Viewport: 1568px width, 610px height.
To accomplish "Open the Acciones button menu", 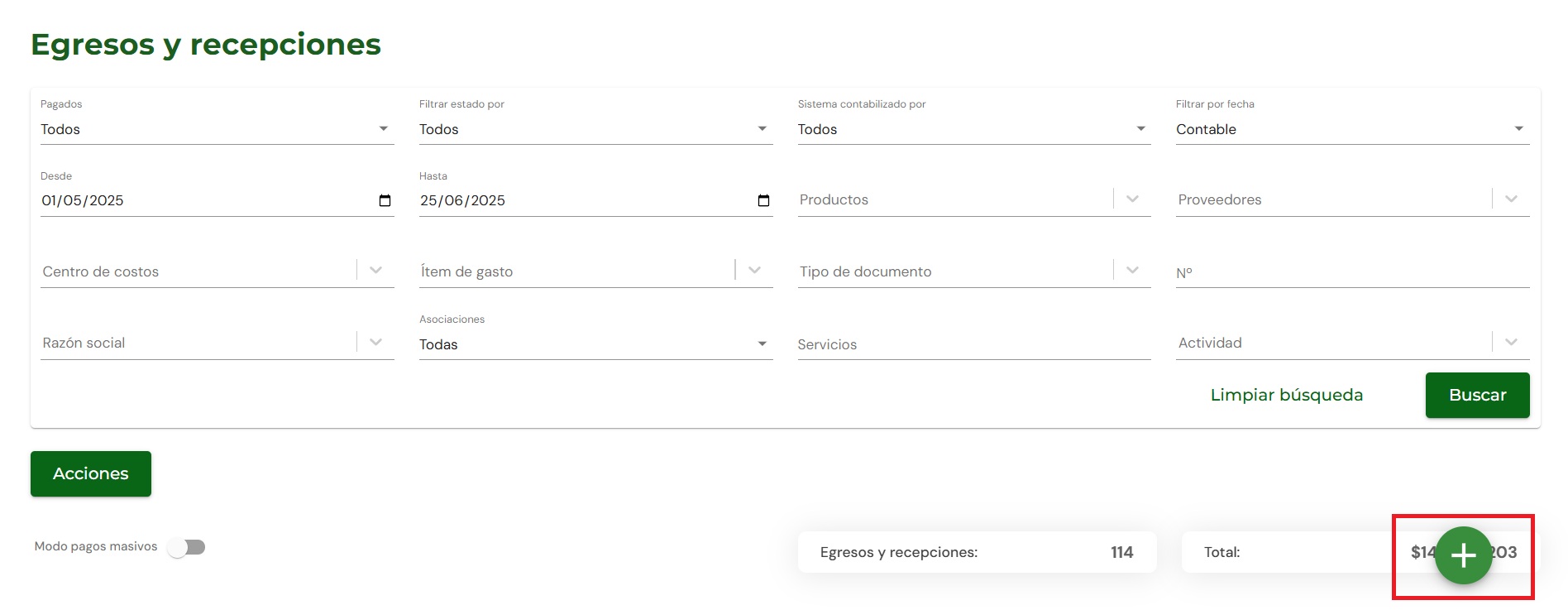I will (x=91, y=473).
